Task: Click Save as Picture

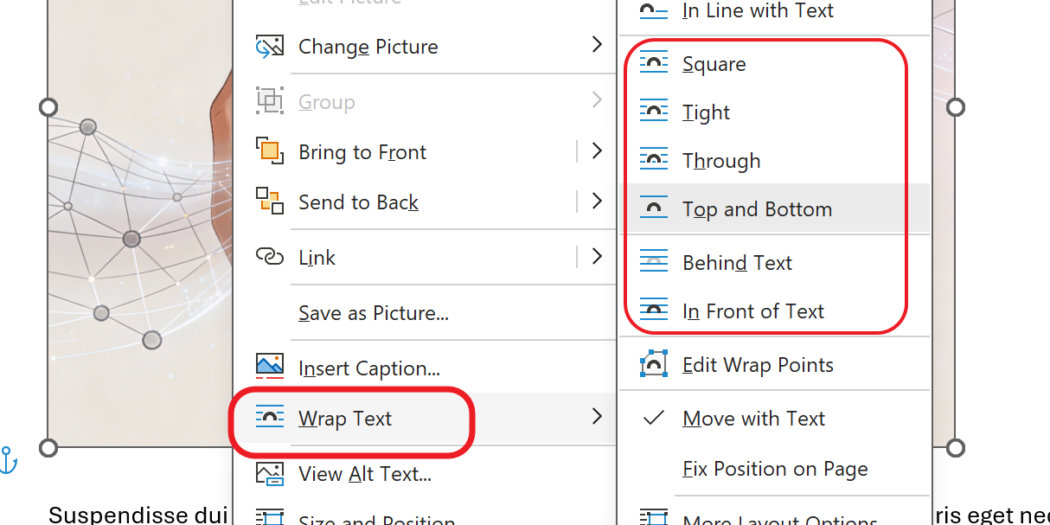Action: pyautogui.click(x=373, y=313)
